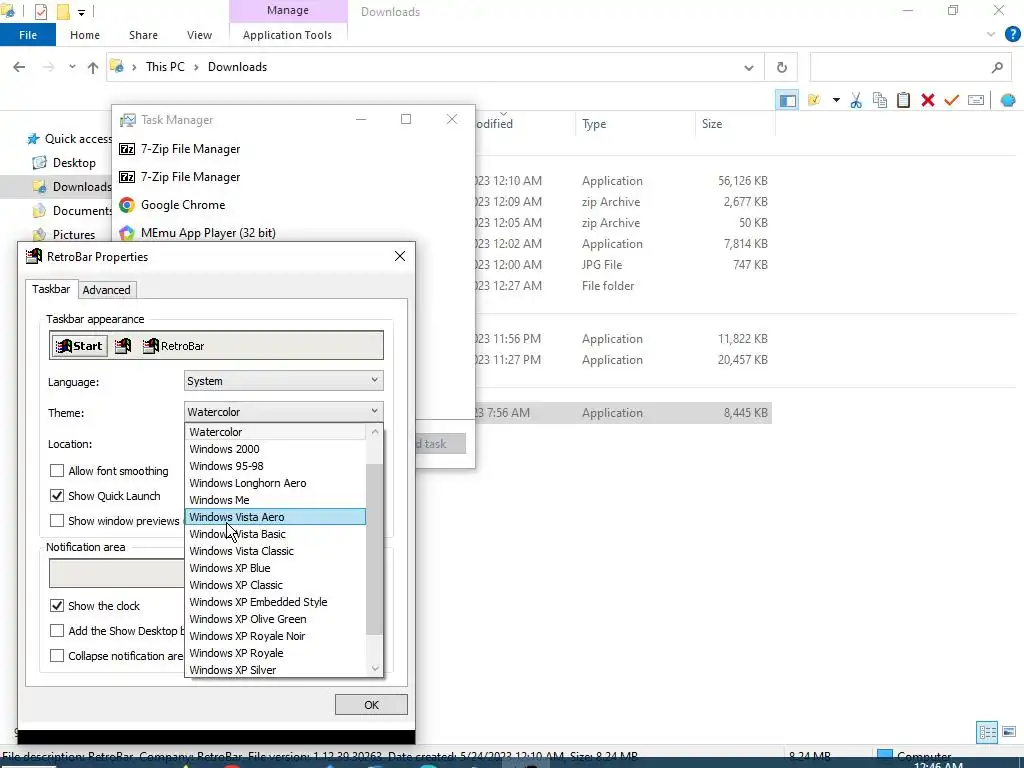Click the Rename toolbar icon
Image resolution: width=1024 pixels, height=768 pixels.
click(x=976, y=101)
